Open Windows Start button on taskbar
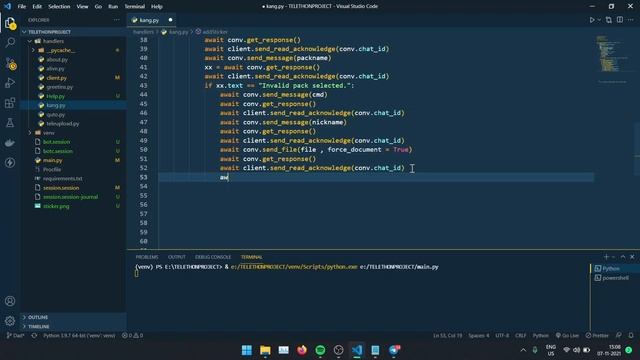 (247, 350)
